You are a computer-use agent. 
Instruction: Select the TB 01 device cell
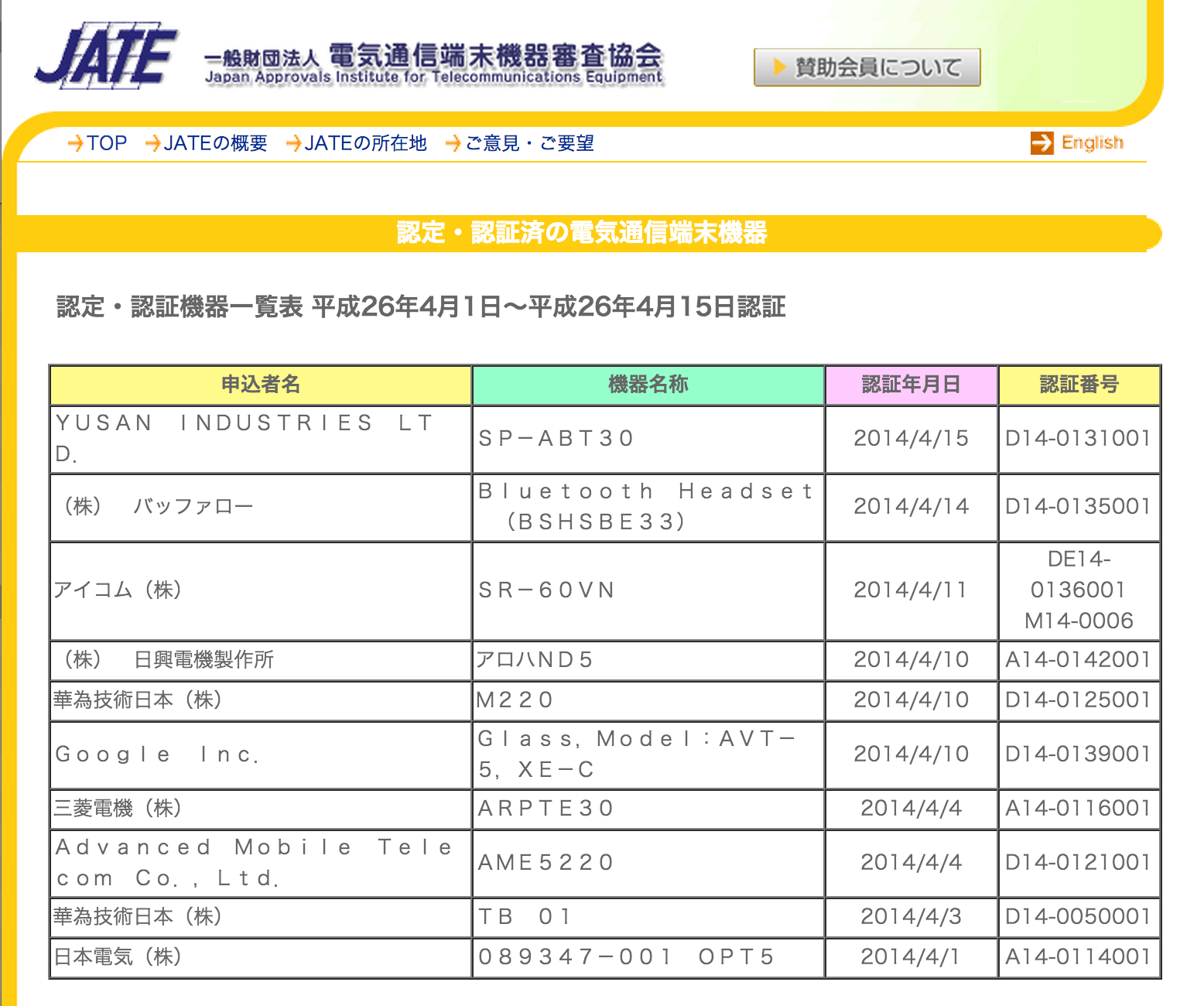(x=648, y=917)
